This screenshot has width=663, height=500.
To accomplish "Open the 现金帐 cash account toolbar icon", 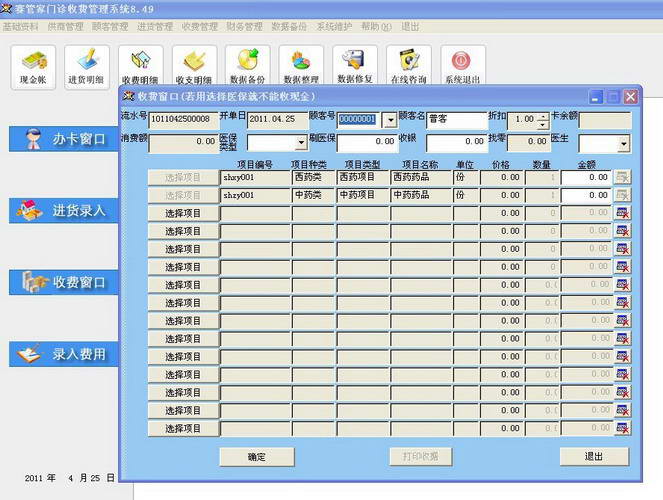I will tap(33, 67).
